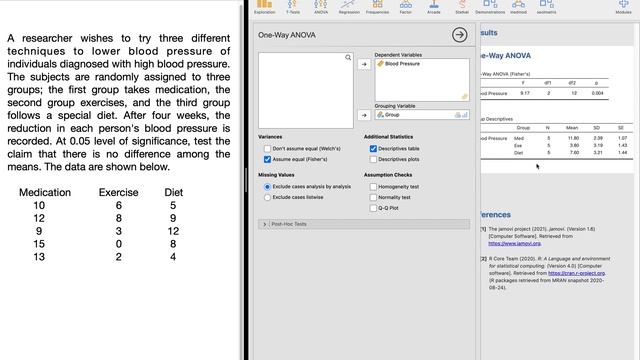The image size is (640, 360).
Task: Click inside the empty available variables list
Action: 306,90
